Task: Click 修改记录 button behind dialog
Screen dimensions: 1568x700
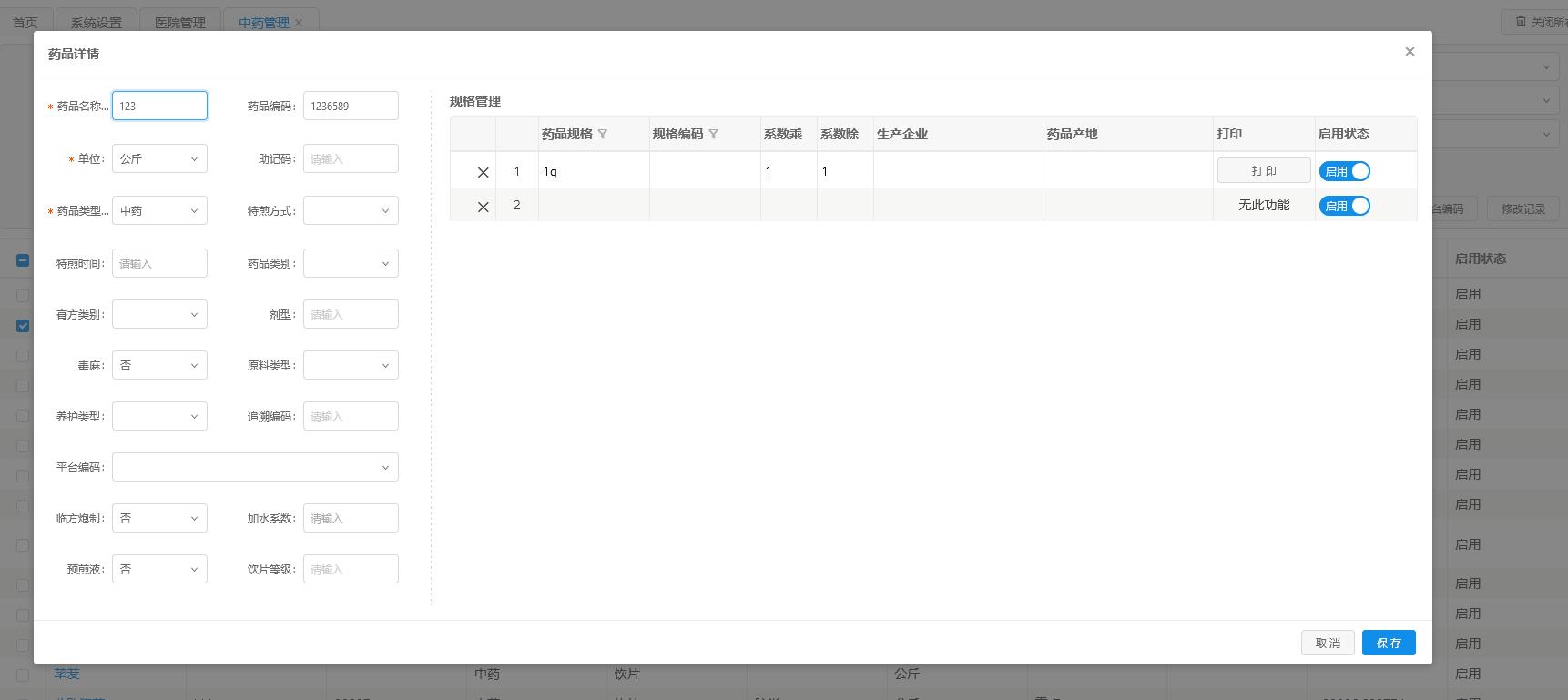Action: (x=1523, y=208)
